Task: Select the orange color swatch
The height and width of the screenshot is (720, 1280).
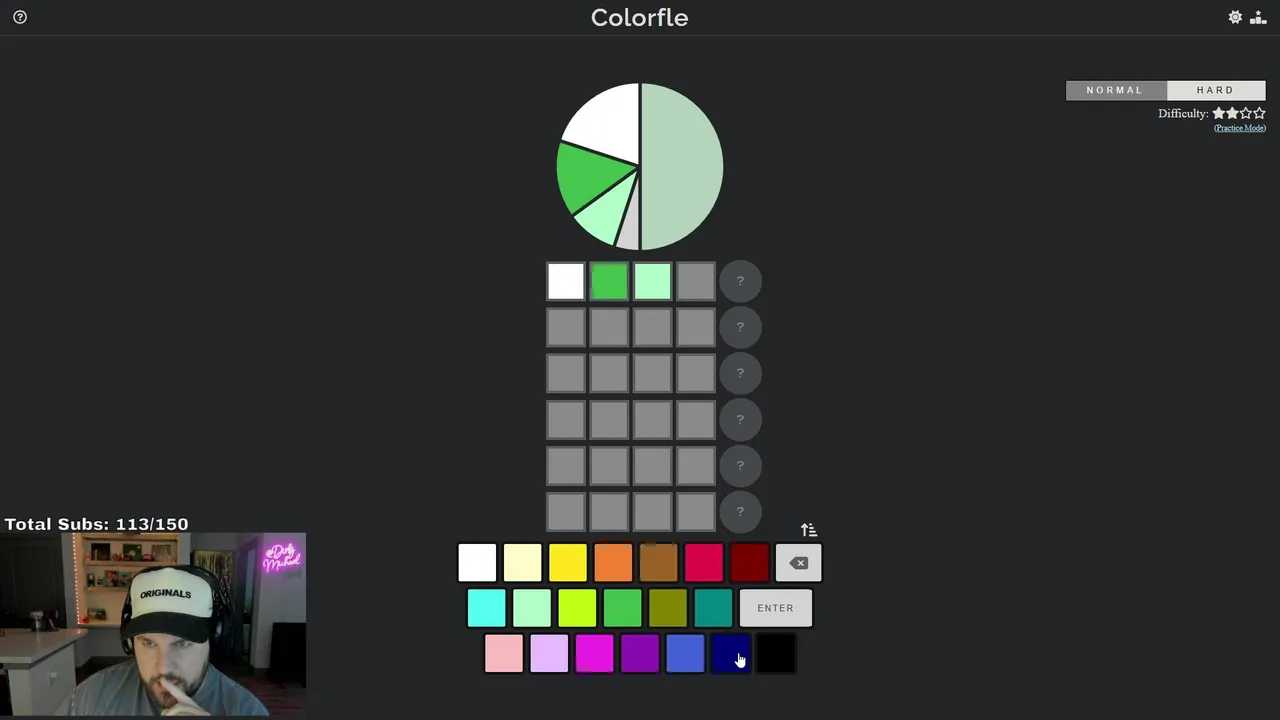Action: click(613, 563)
